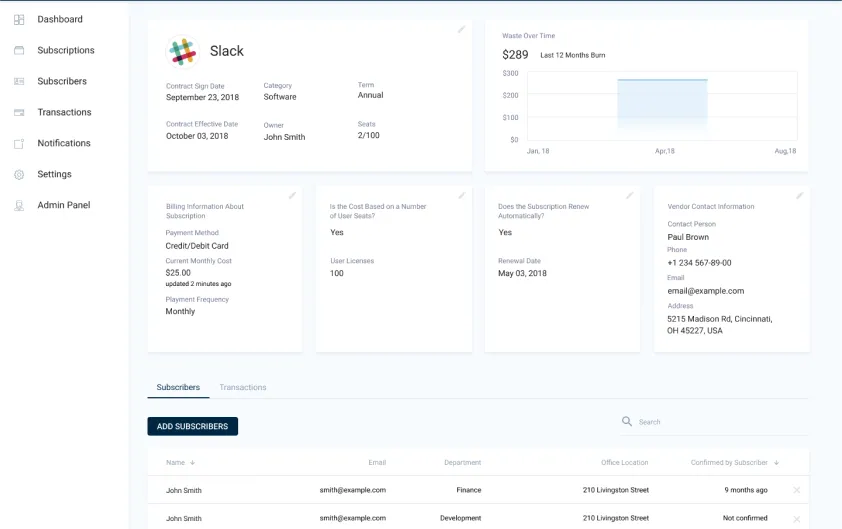Click the Credit/Debit Card payment method
The width and height of the screenshot is (842, 529).
pyautogui.click(x=197, y=246)
